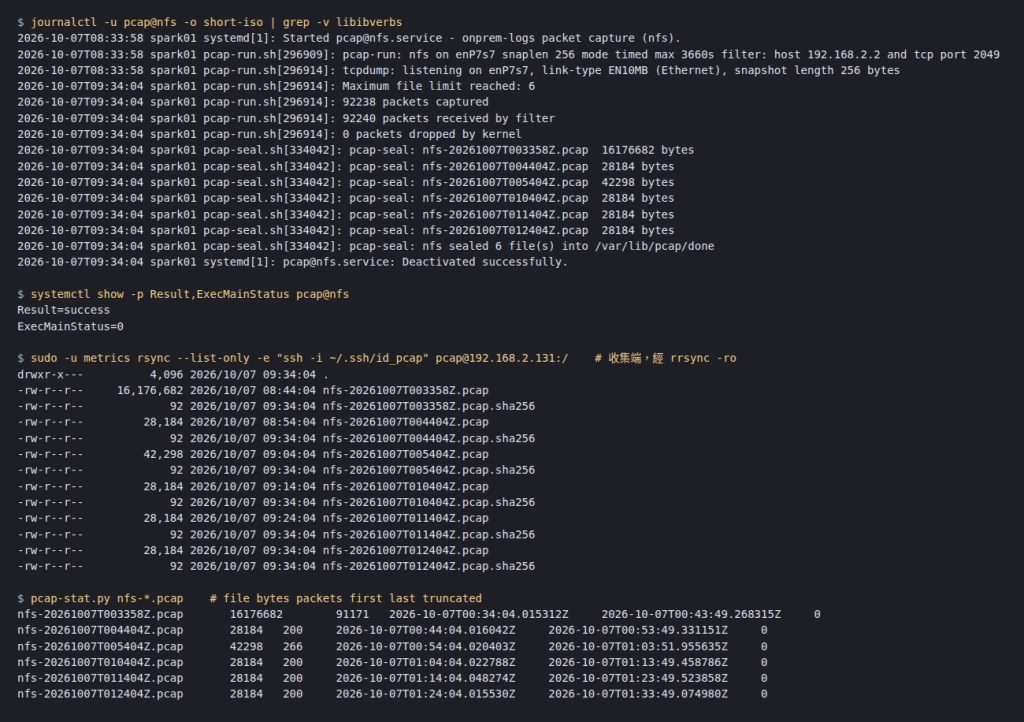Click the 'tcpdump: listening on enP7s7' message
1024x722 pixels.
click(x=621, y=70)
